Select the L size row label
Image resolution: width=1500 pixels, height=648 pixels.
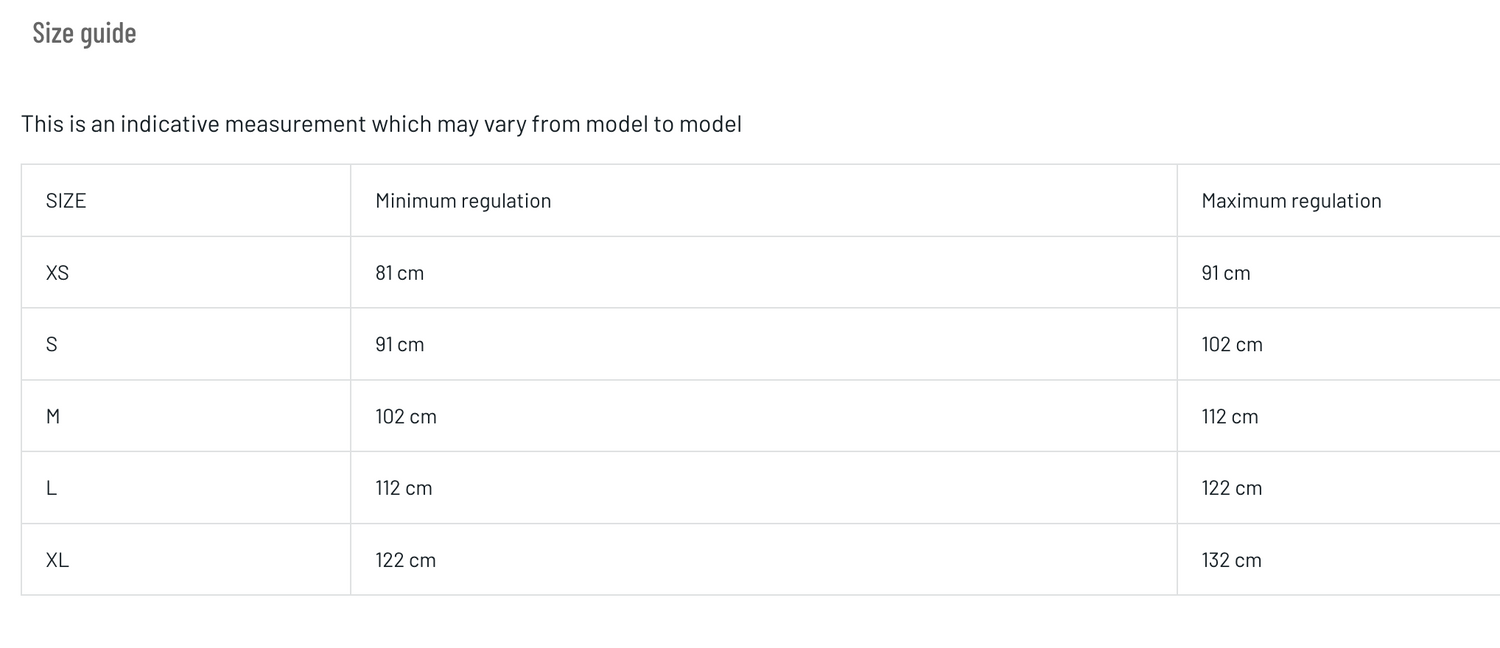point(51,488)
